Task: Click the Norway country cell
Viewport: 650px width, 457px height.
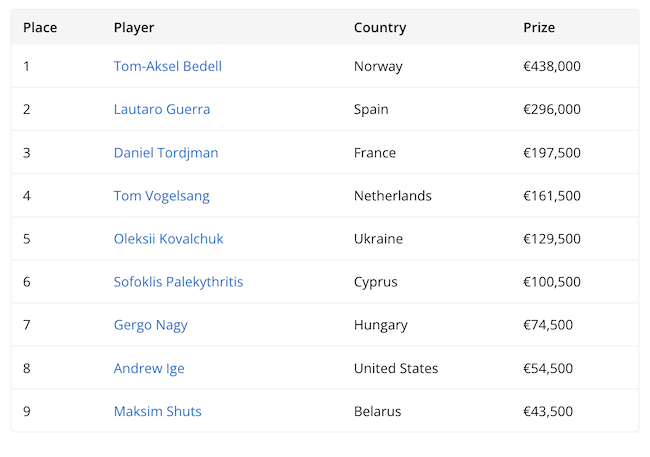Action: click(x=378, y=66)
